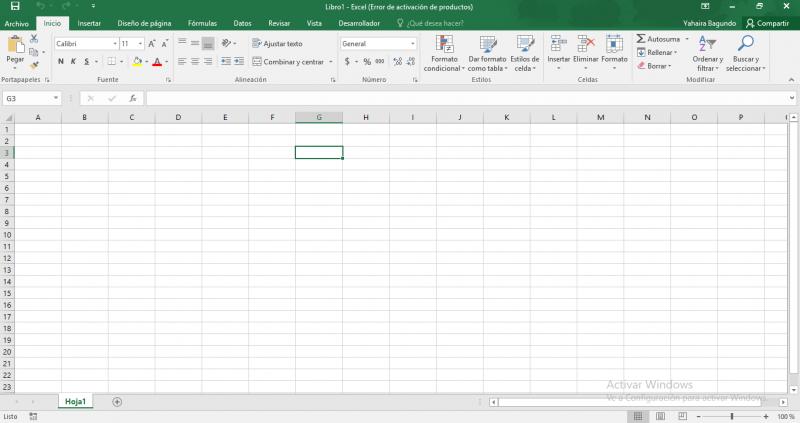Click the Cut scissors icon

click(34, 38)
